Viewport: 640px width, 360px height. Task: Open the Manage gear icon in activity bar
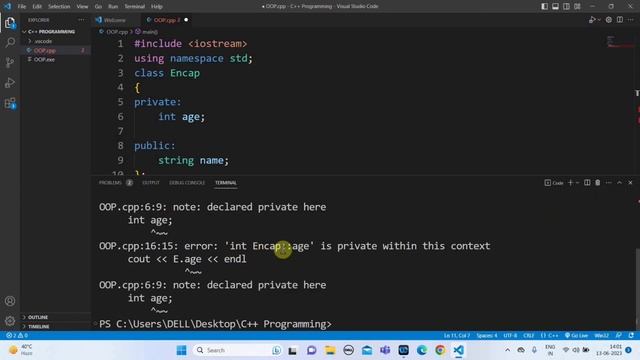click(x=10, y=321)
